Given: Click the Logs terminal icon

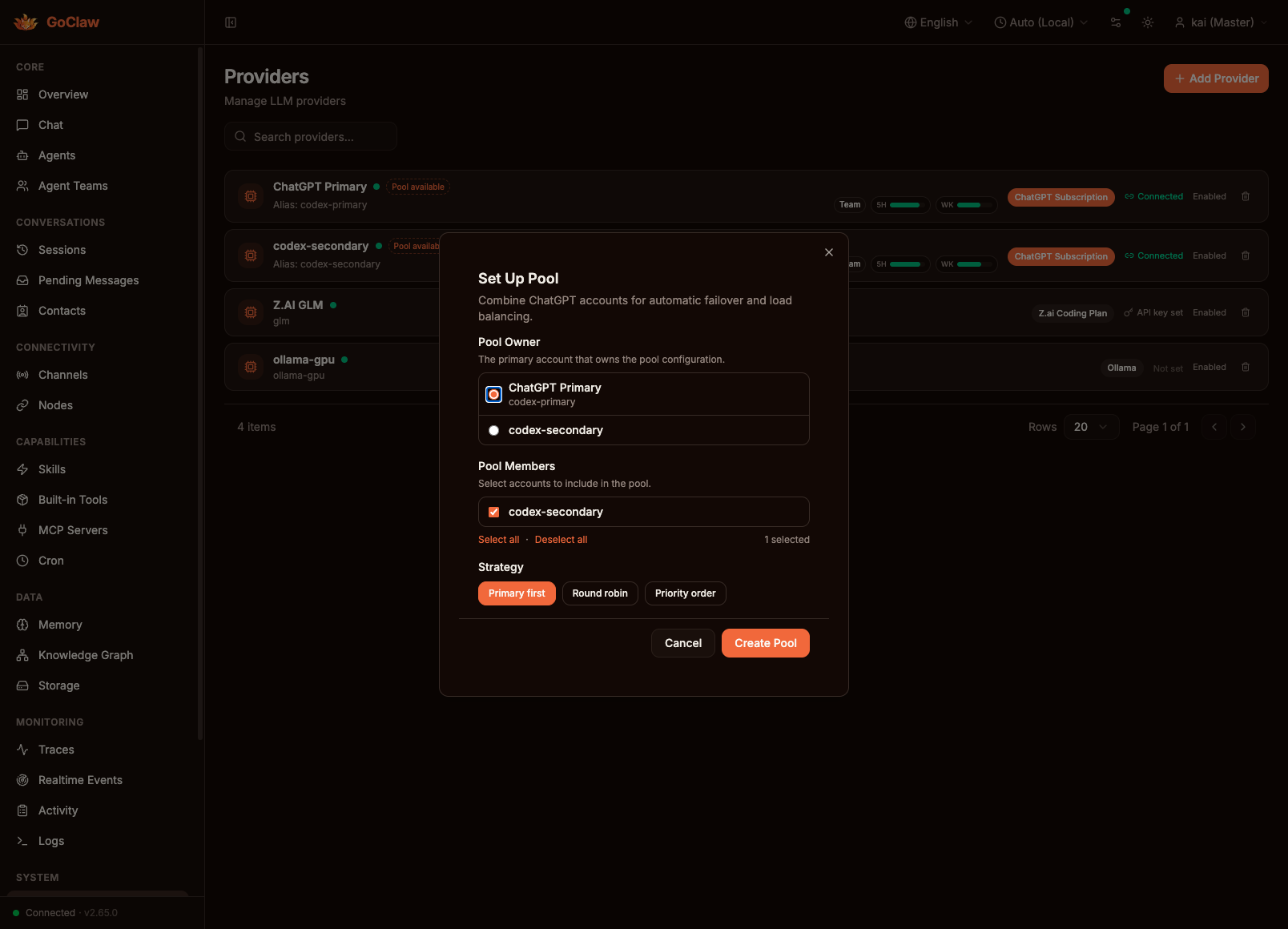Looking at the screenshot, I should (x=22, y=841).
